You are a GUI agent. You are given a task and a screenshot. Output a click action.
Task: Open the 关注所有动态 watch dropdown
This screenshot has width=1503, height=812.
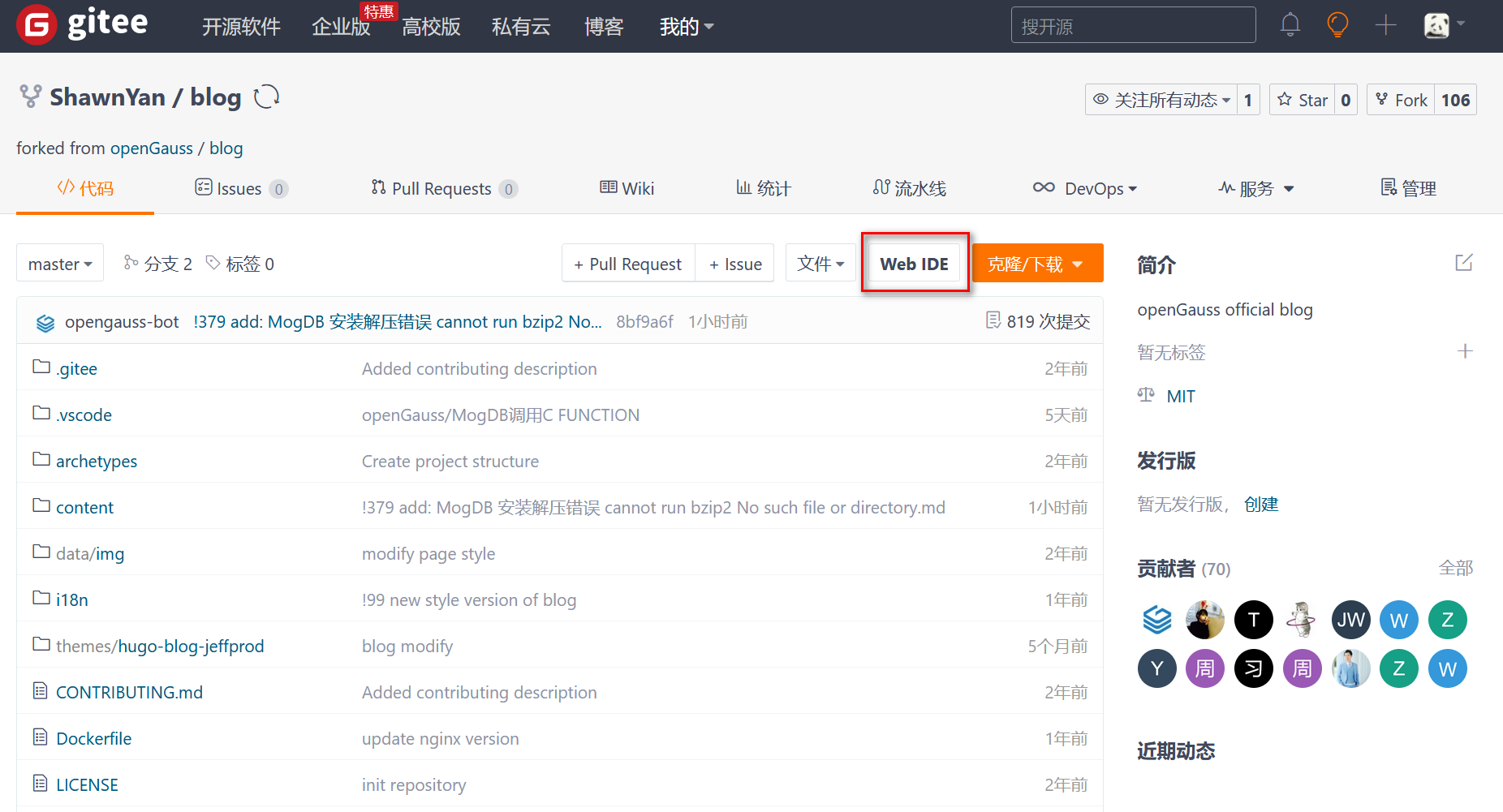tap(1161, 100)
